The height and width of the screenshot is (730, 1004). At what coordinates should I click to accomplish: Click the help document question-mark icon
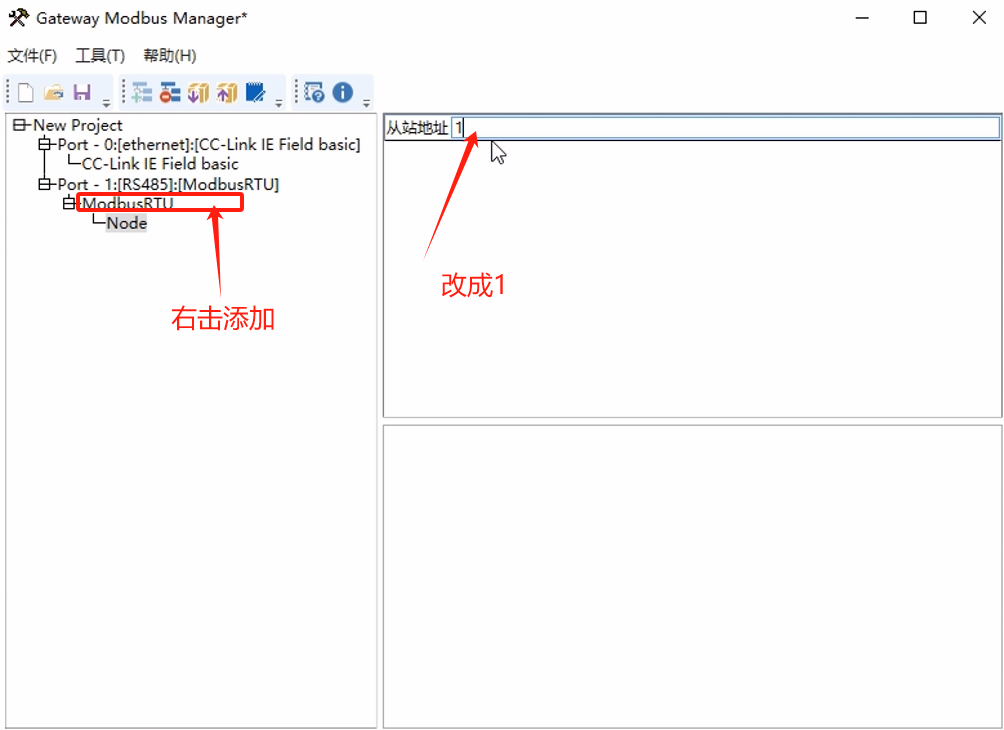[x=314, y=93]
